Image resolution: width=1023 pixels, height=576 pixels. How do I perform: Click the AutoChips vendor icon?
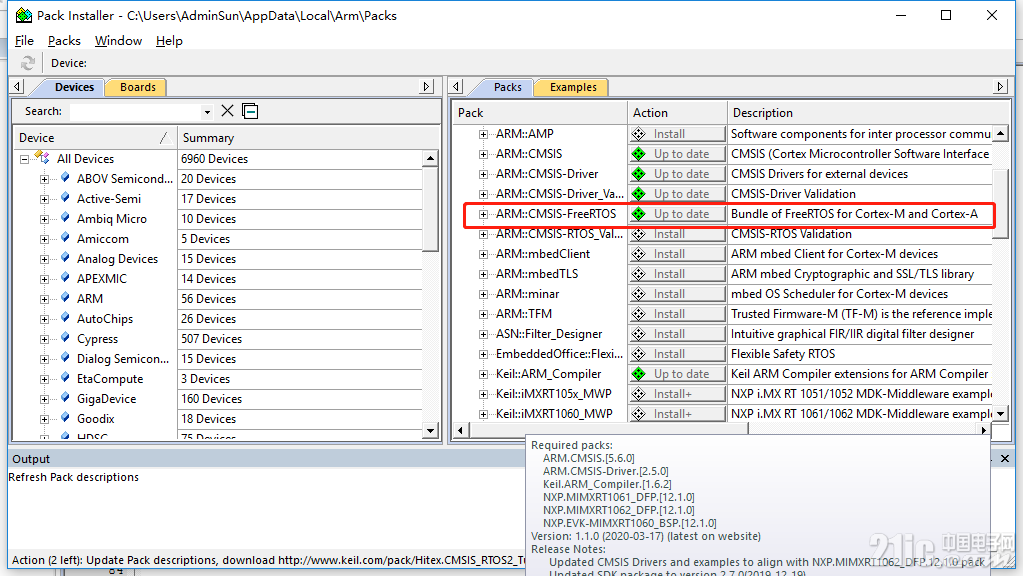(x=65, y=318)
